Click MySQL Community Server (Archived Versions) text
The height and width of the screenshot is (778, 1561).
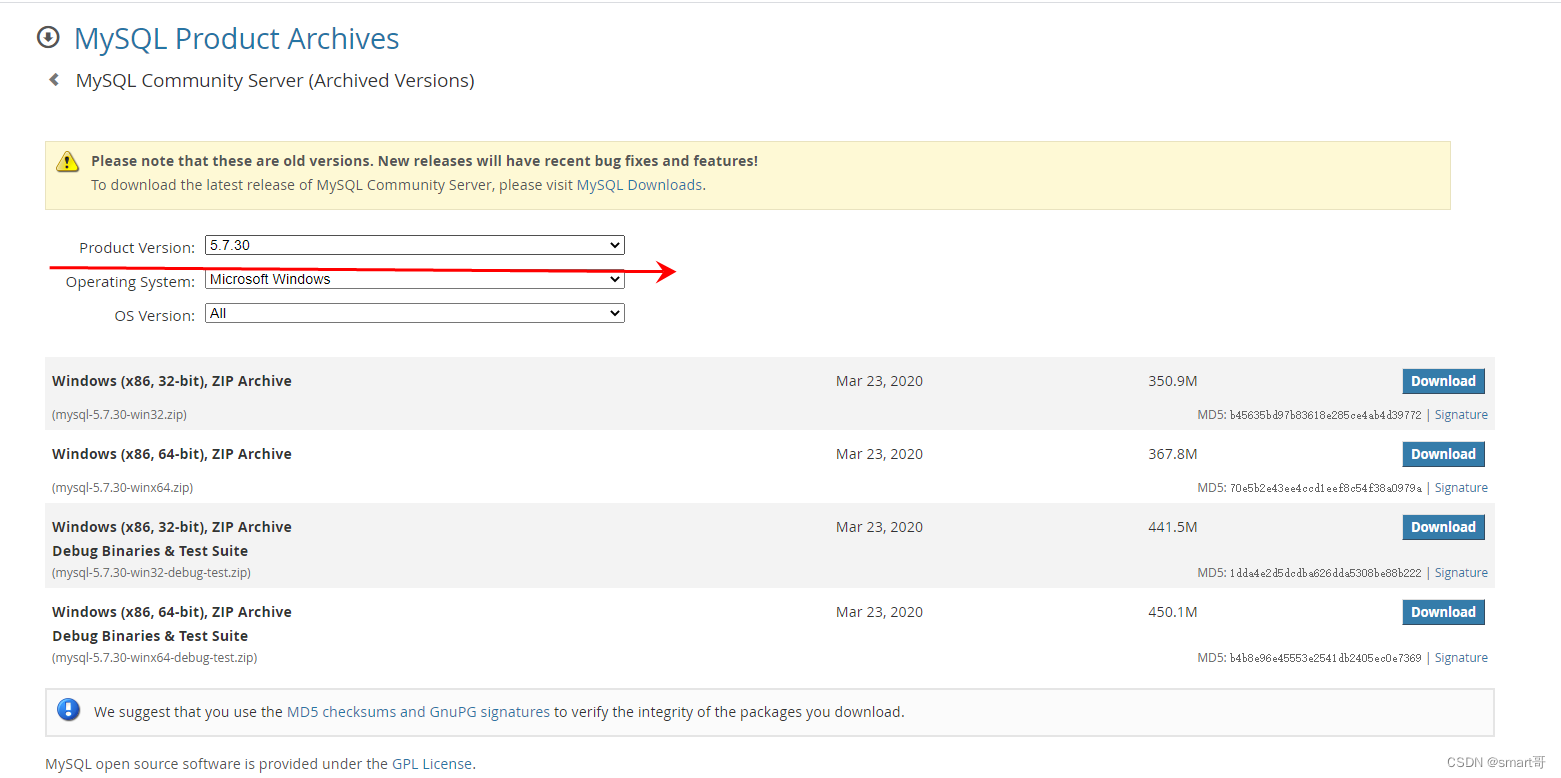pos(275,81)
